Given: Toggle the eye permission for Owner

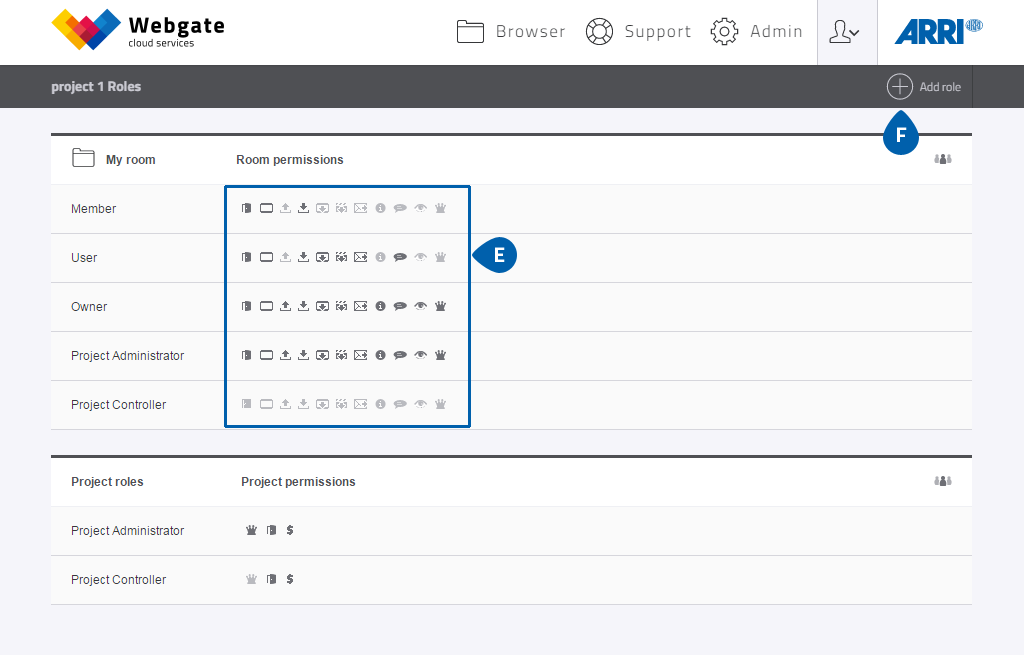Looking at the screenshot, I should pos(421,306).
